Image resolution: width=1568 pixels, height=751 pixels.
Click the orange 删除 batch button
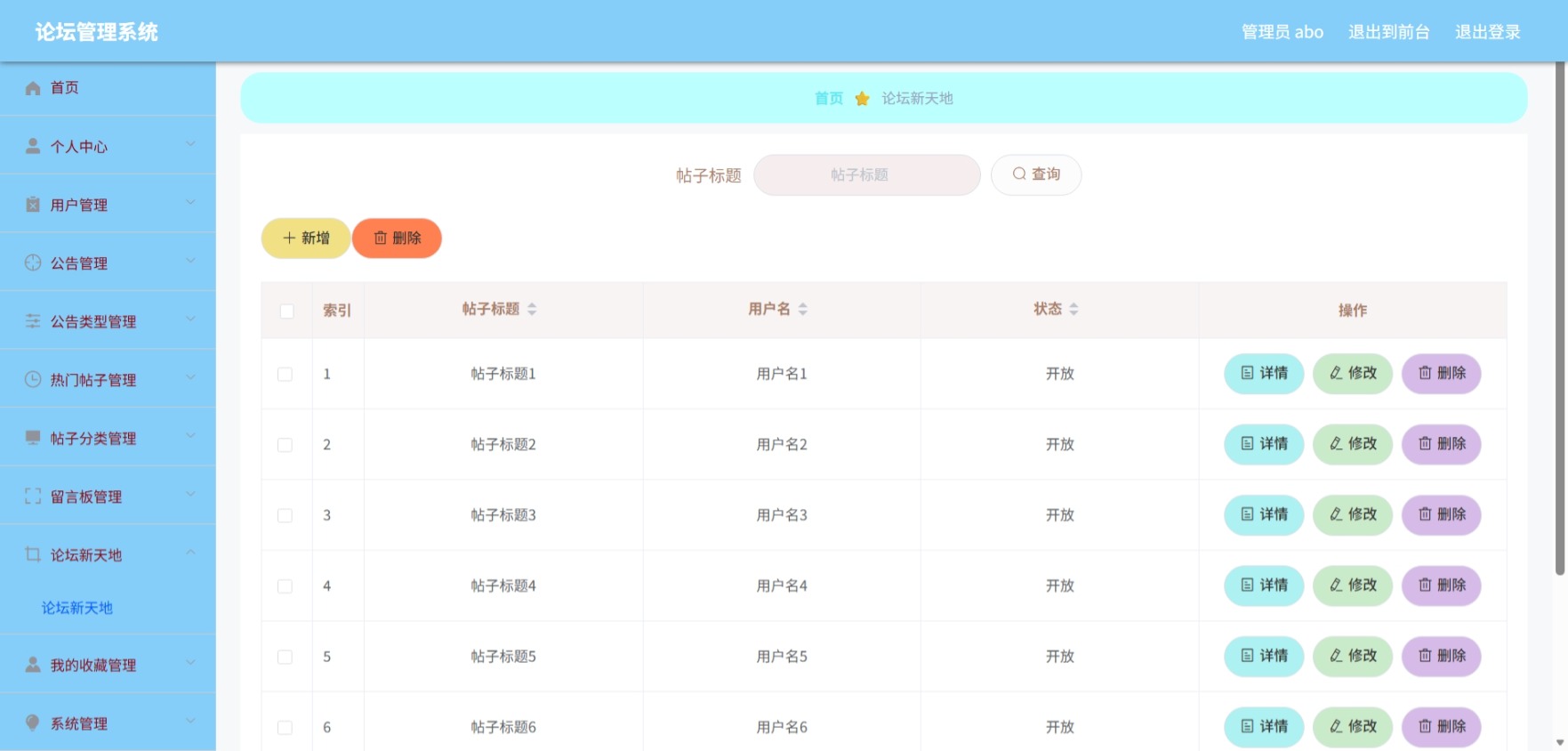(x=397, y=238)
